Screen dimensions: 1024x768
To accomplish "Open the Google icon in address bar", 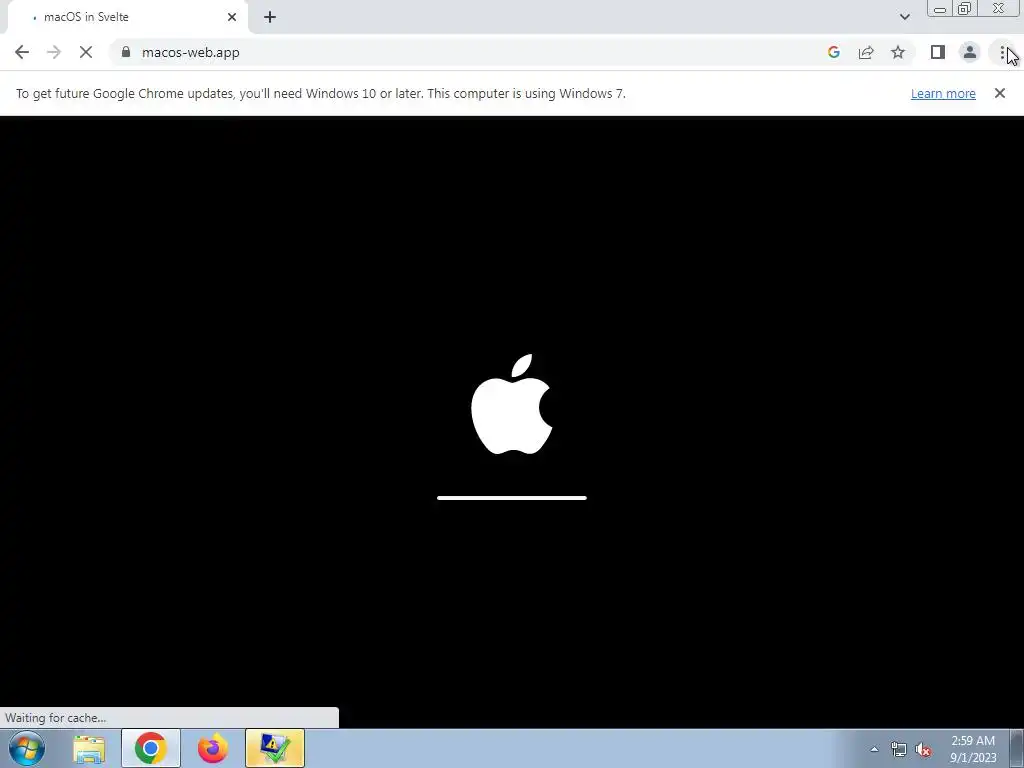I will [833, 52].
